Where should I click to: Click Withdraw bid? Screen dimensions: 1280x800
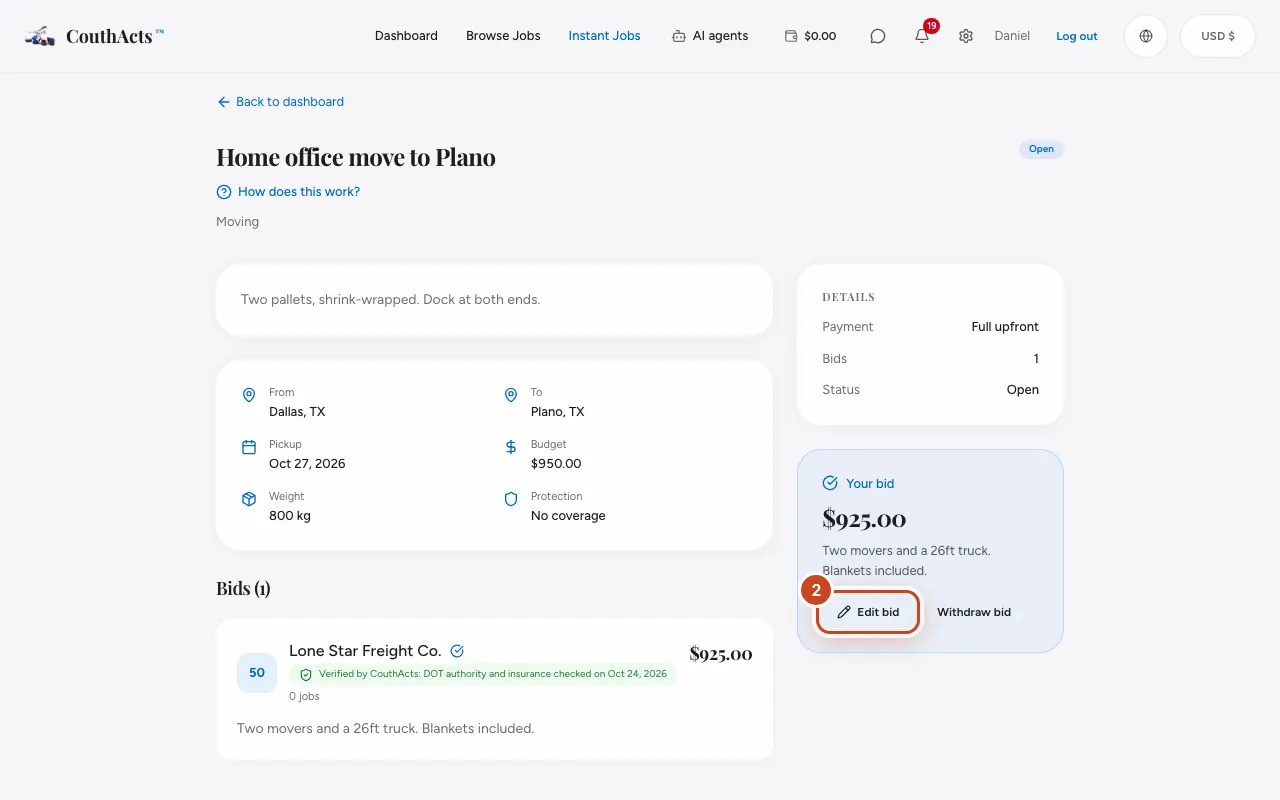click(x=974, y=612)
